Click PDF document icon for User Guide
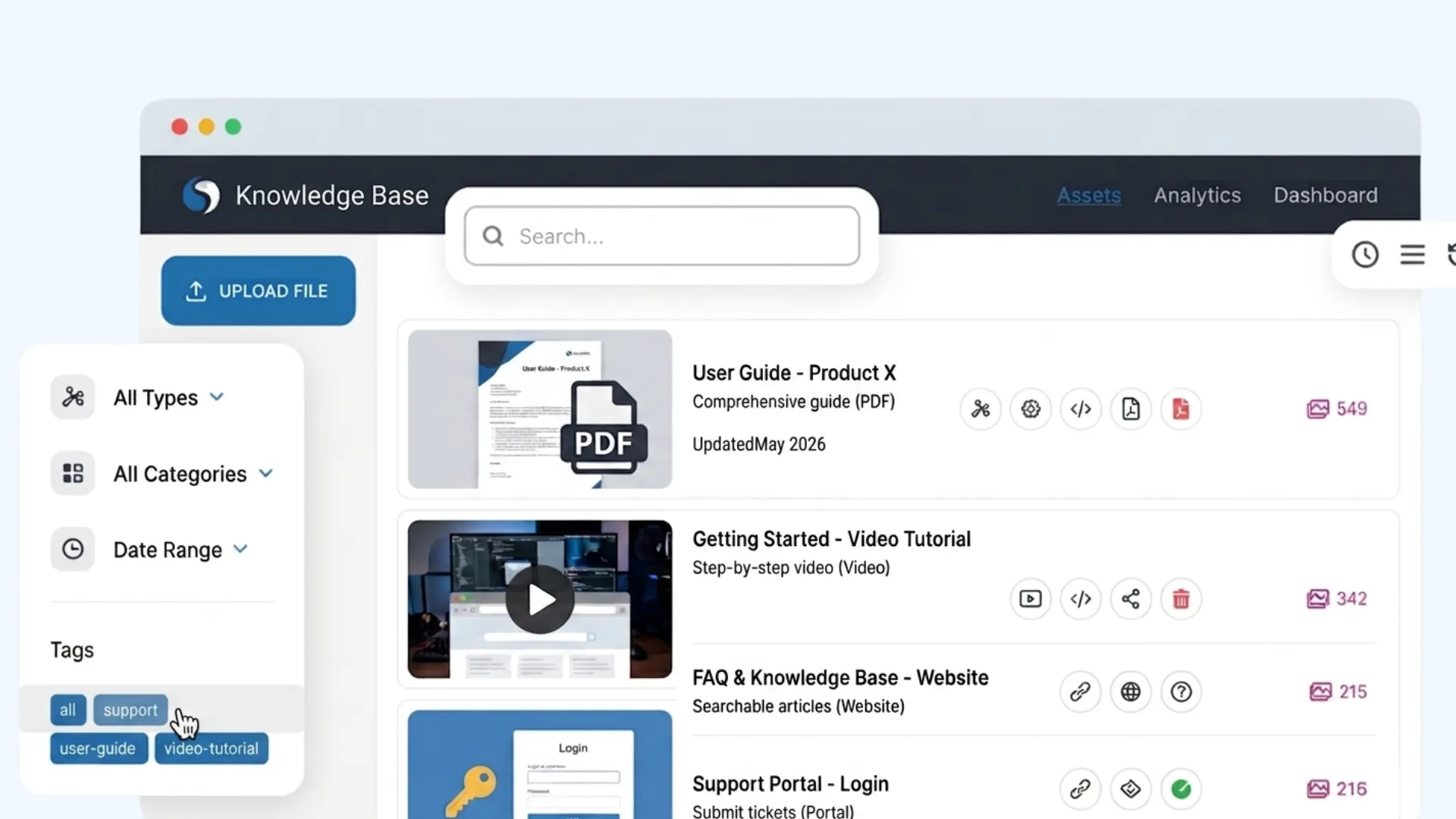This screenshot has height=819, width=1456. [1131, 409]
